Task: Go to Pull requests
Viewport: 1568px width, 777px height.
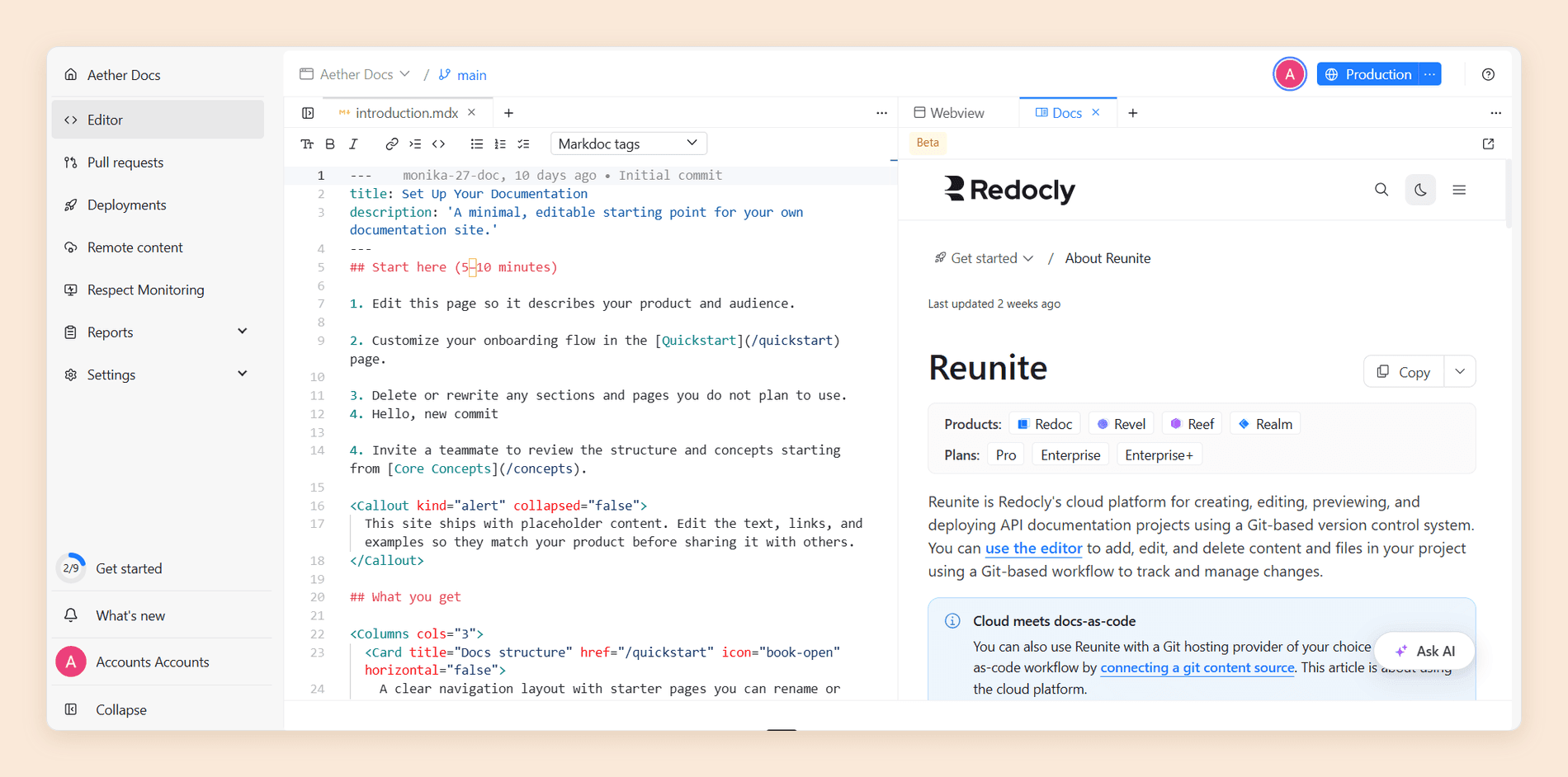Action: point(158,162)
